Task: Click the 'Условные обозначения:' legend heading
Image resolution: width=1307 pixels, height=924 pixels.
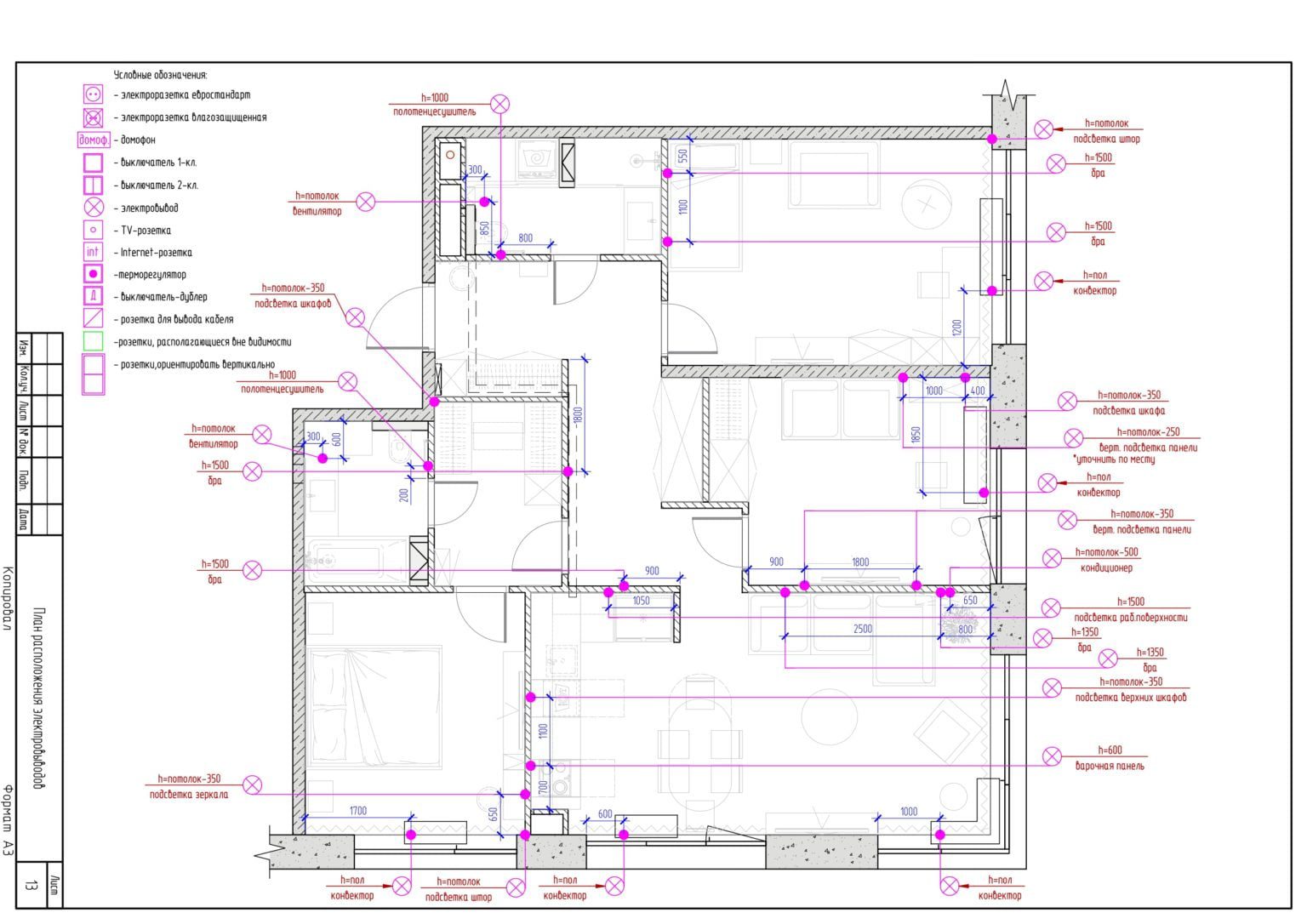Action: pos(161,75)
